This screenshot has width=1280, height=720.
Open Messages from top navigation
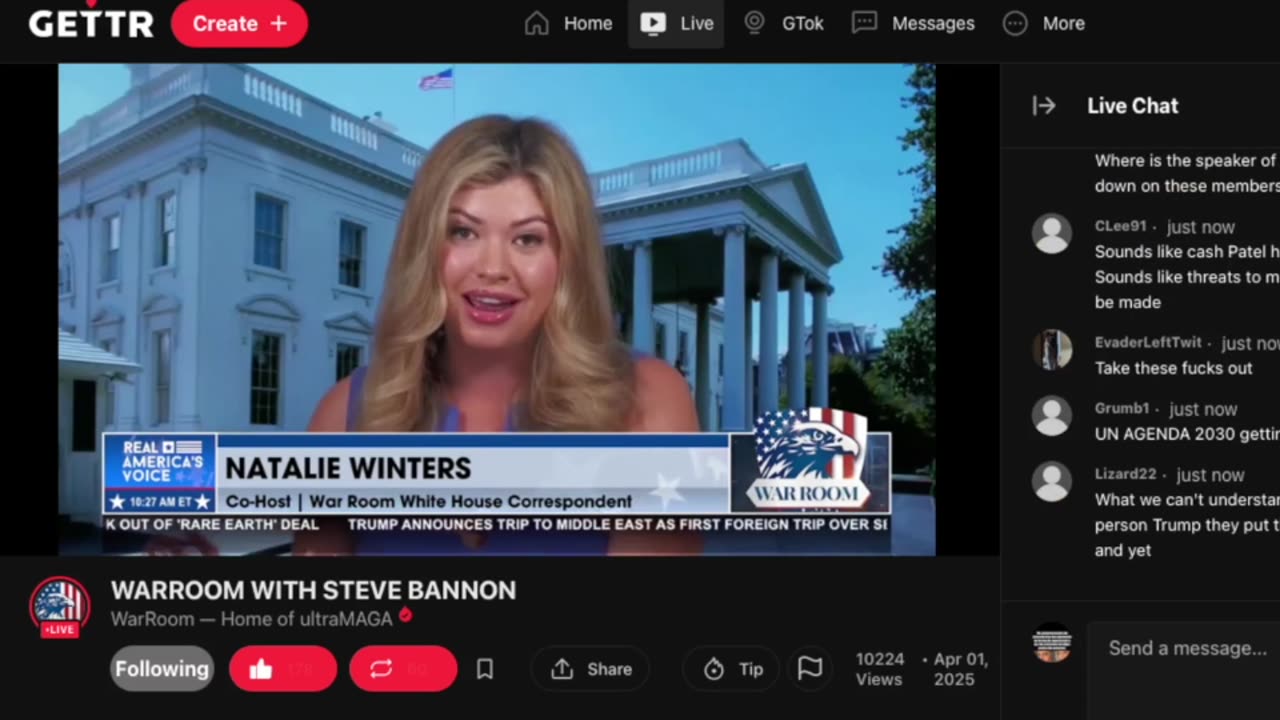[x=912, y=23]
